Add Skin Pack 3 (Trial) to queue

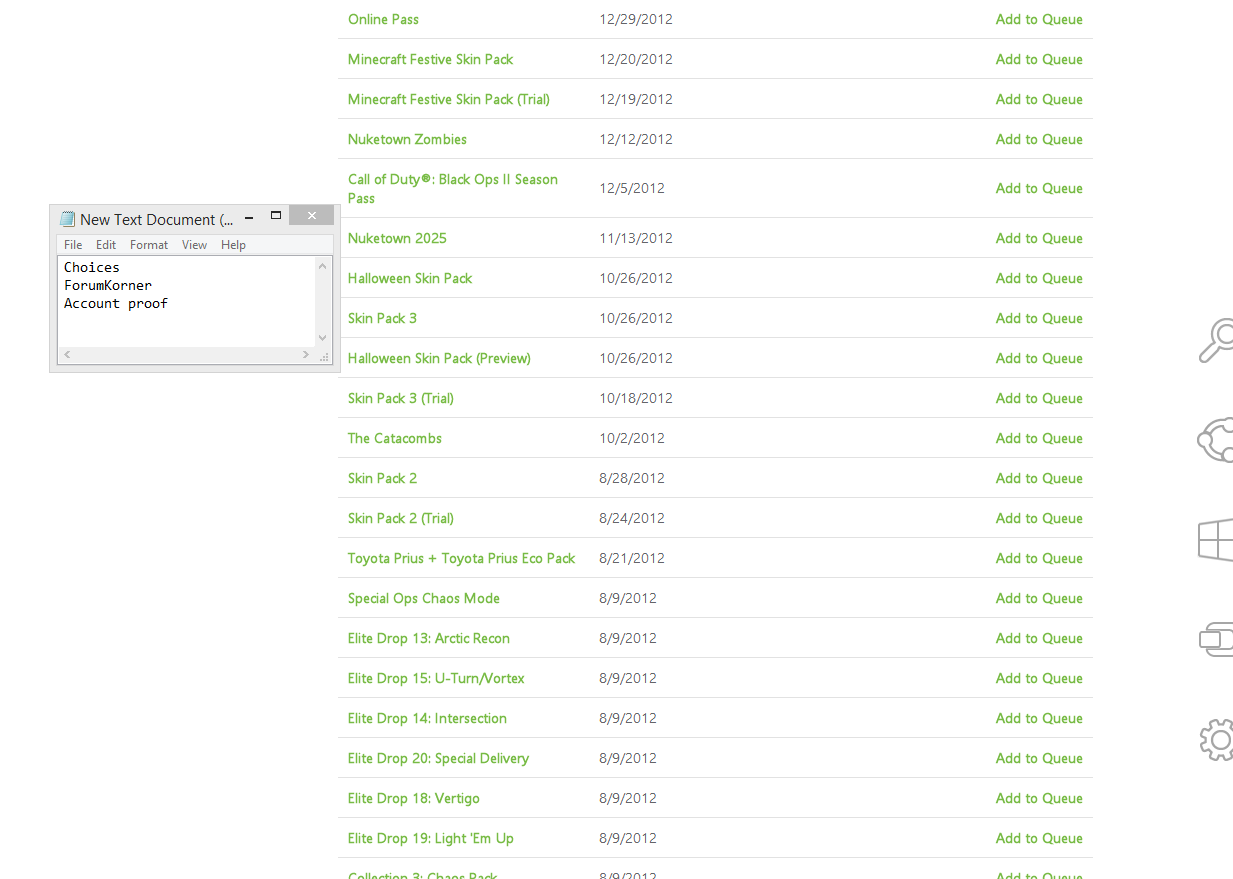[x=1039, y=398]
